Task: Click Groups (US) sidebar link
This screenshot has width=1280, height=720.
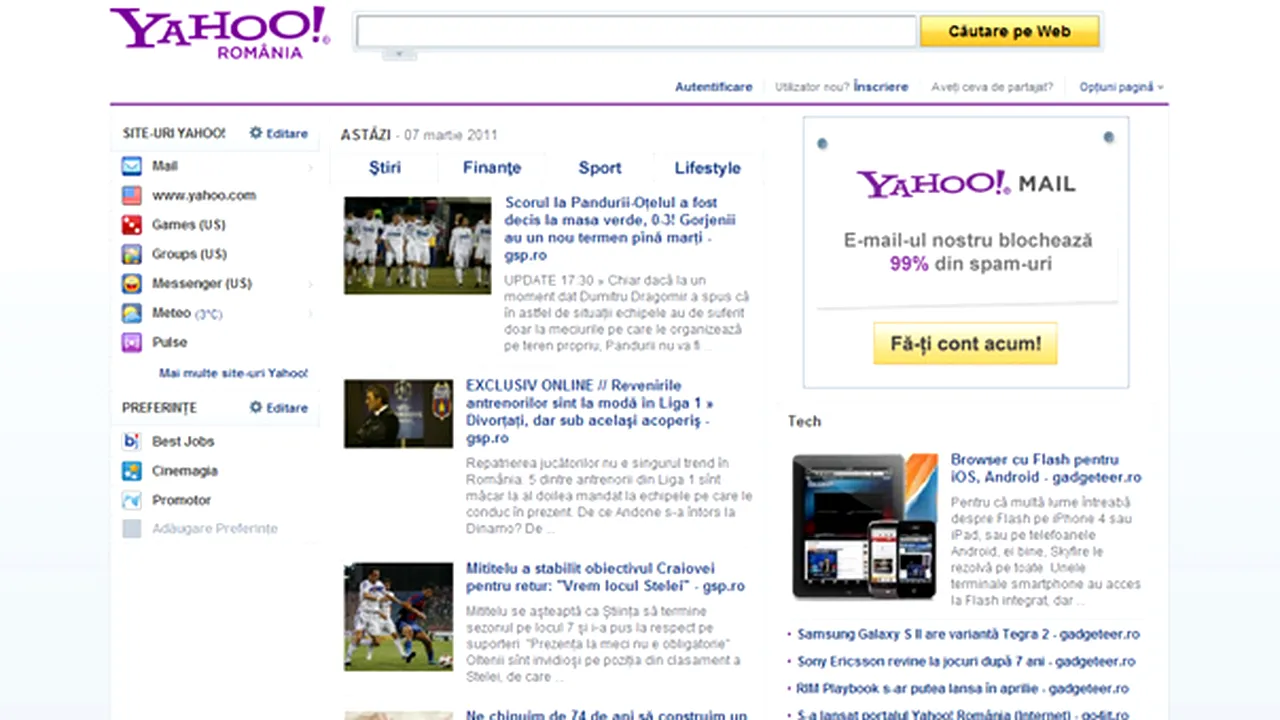Action: pos(190,254)
